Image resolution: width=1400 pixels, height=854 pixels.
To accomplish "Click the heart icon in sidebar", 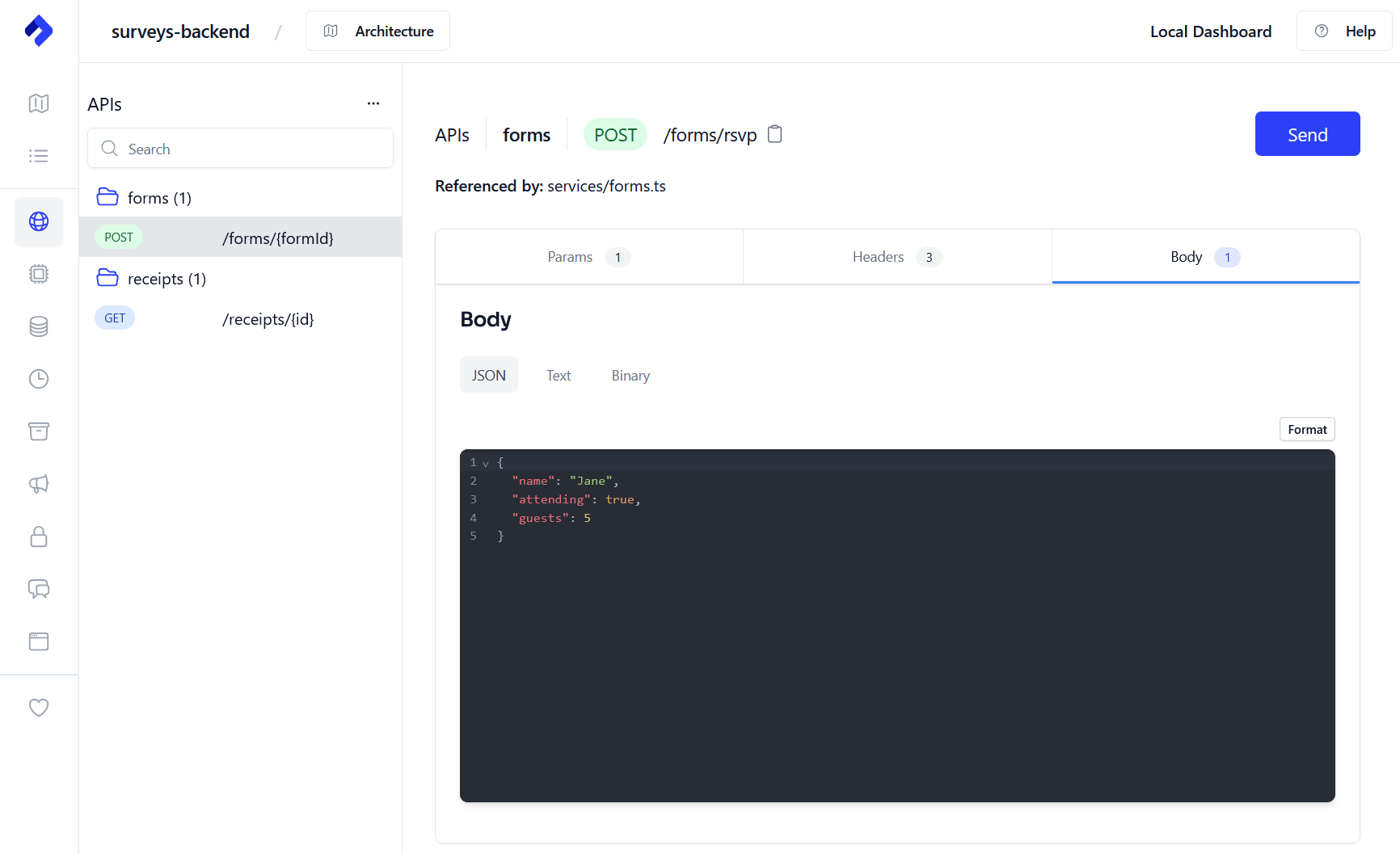I will (x=39, y=707).
